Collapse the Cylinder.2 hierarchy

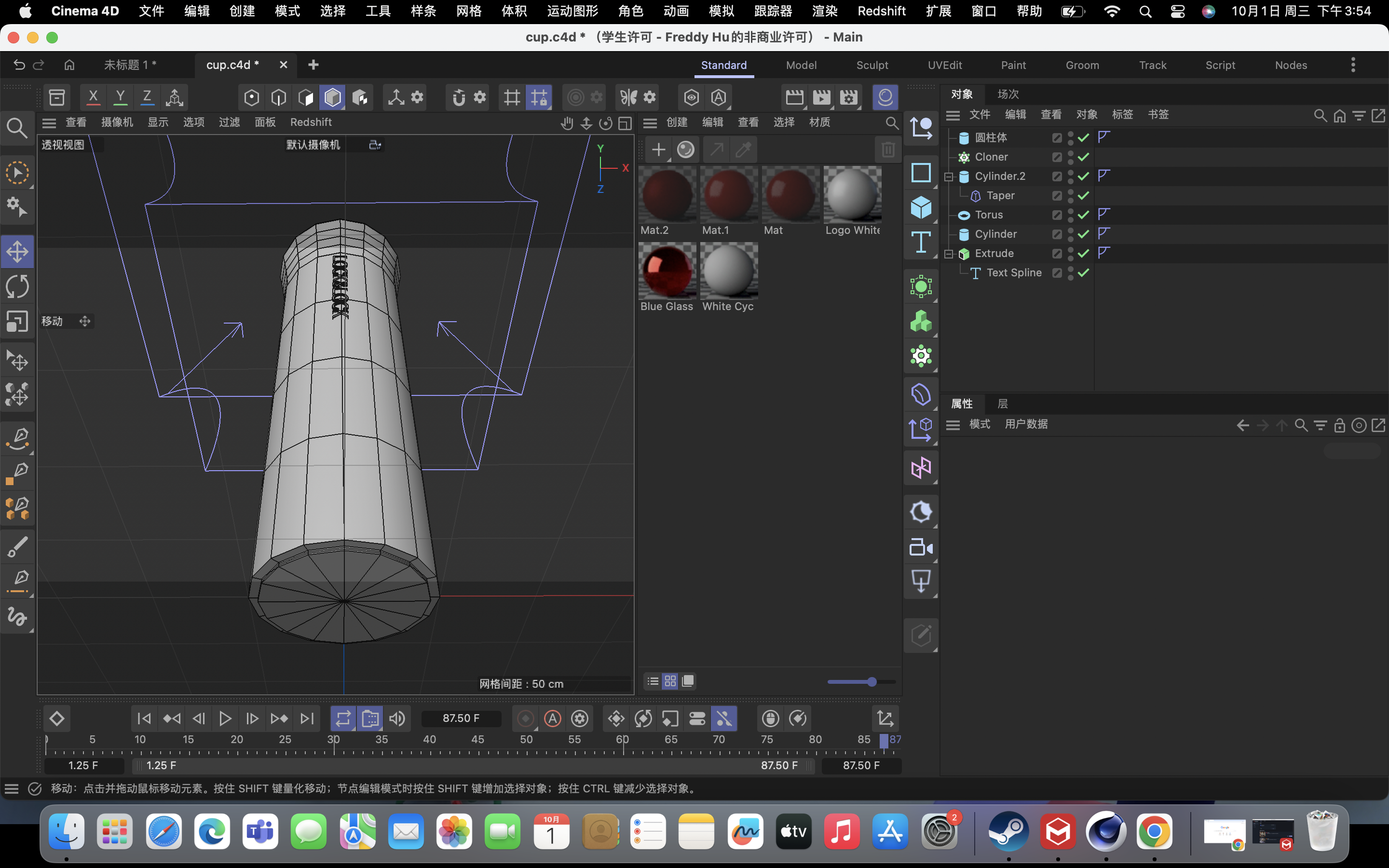(949, 176)
